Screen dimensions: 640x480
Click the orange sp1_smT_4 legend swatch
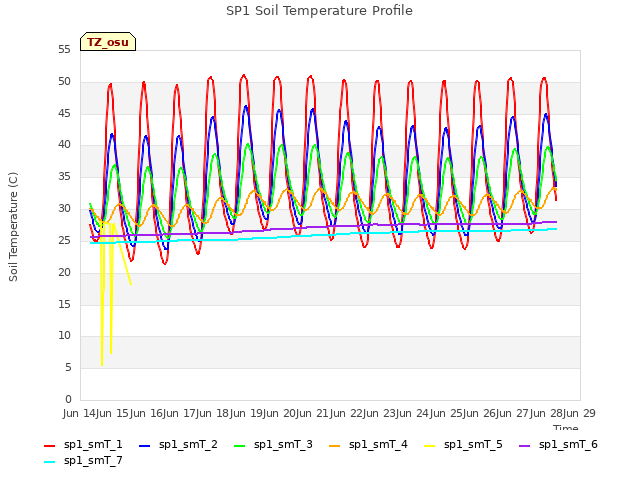click(x=334, y=446)
